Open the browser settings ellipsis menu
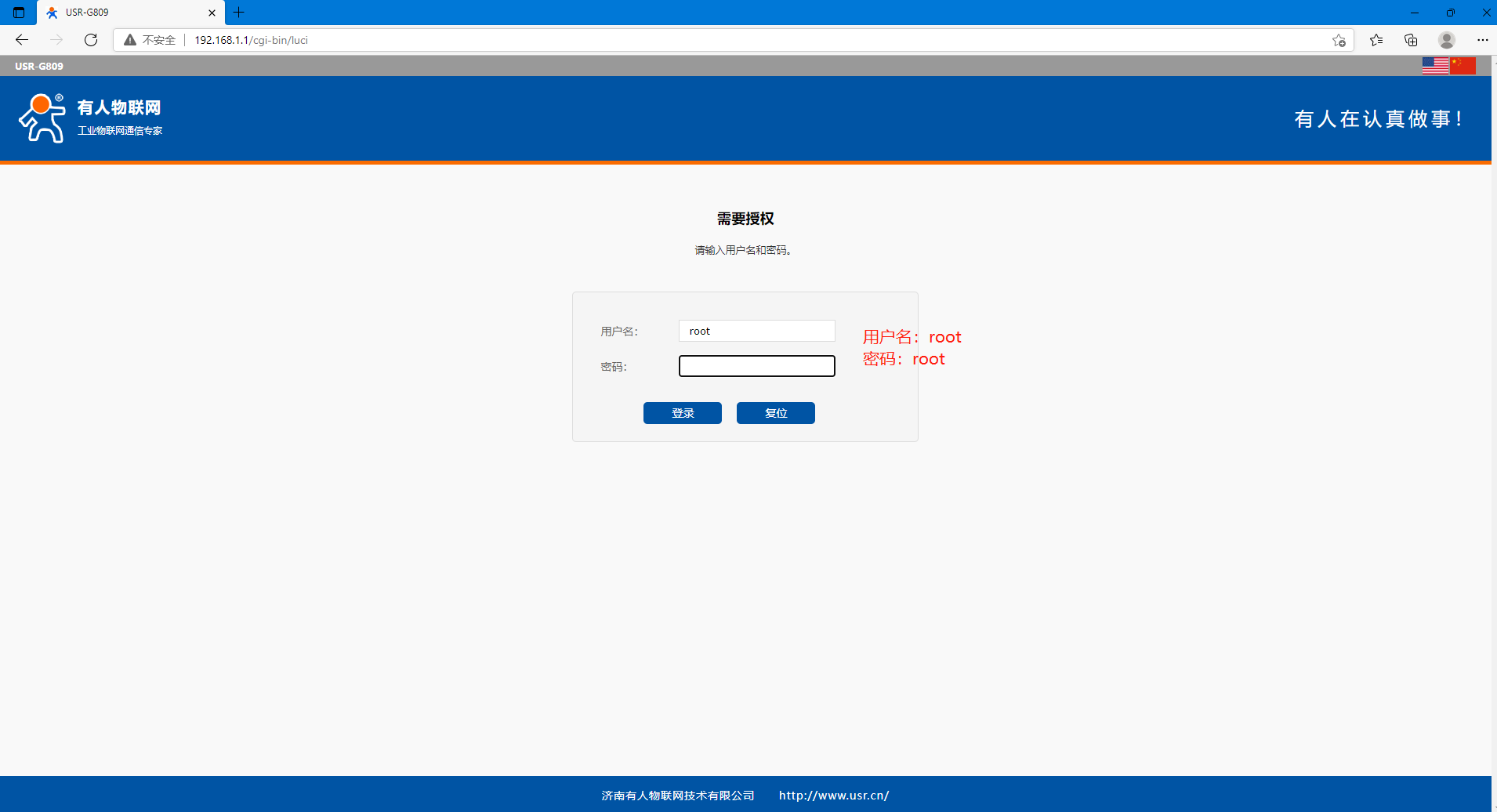The height and width of the screenshot is (812, 1497). tap(1482, 40)
